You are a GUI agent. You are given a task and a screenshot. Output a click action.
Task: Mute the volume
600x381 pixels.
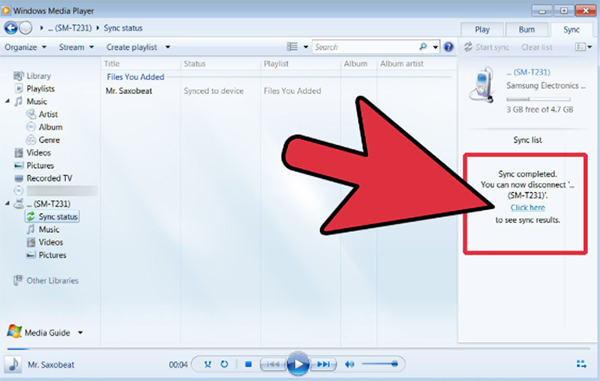[x=349, y=364]
